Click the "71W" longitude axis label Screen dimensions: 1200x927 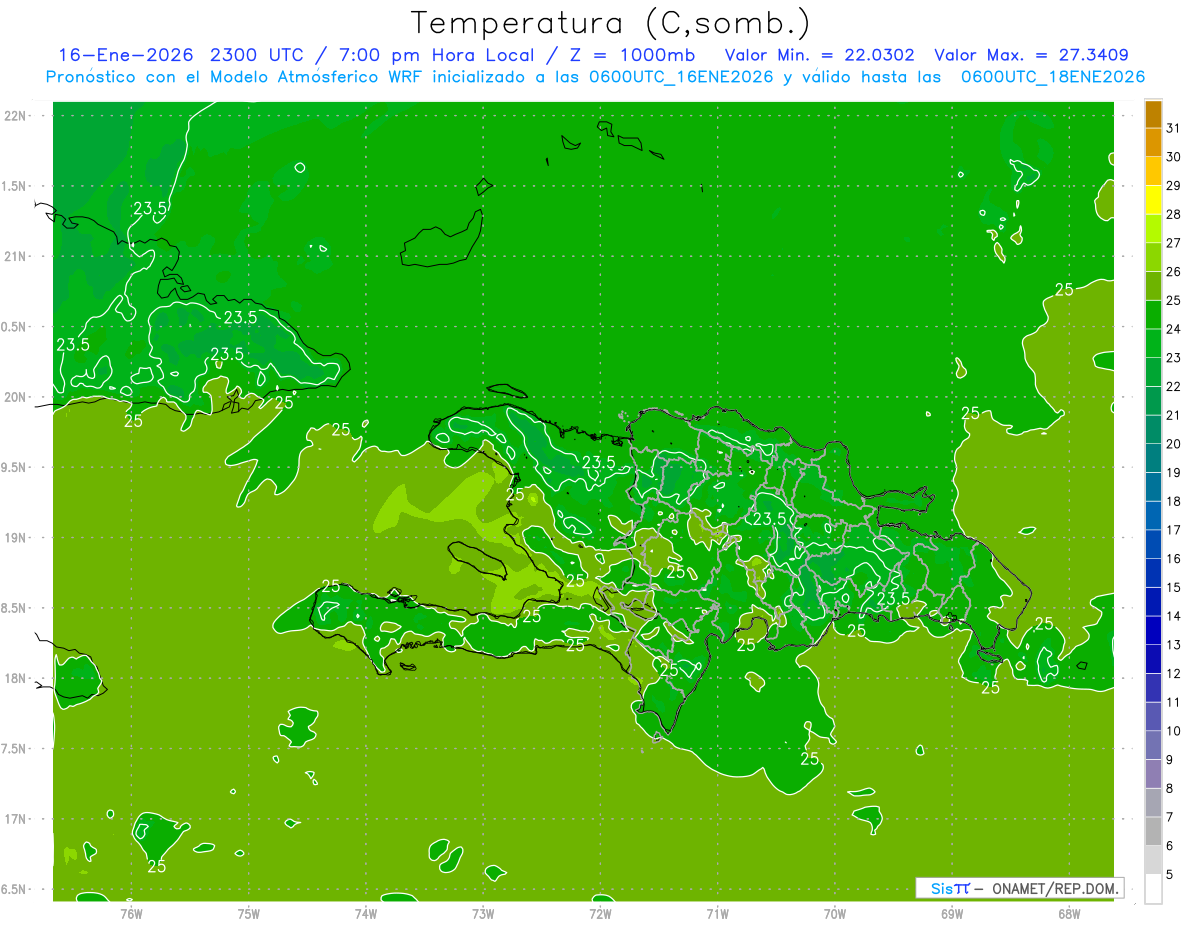pos(717,914)
